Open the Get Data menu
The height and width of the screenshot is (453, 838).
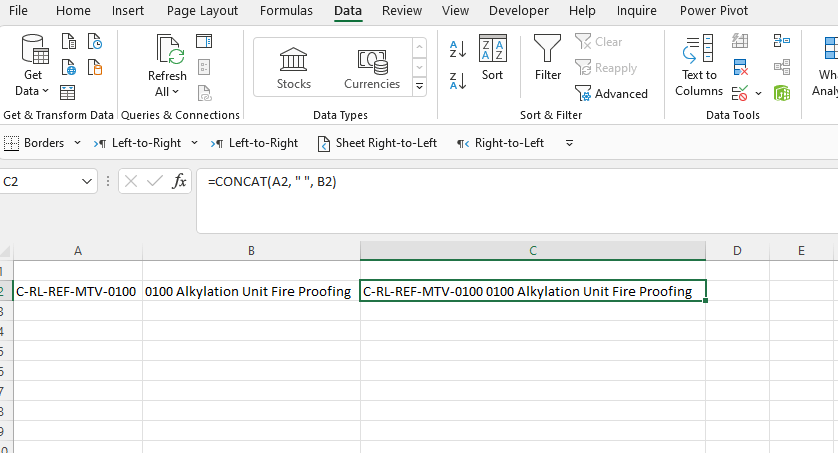coord(33,65)
